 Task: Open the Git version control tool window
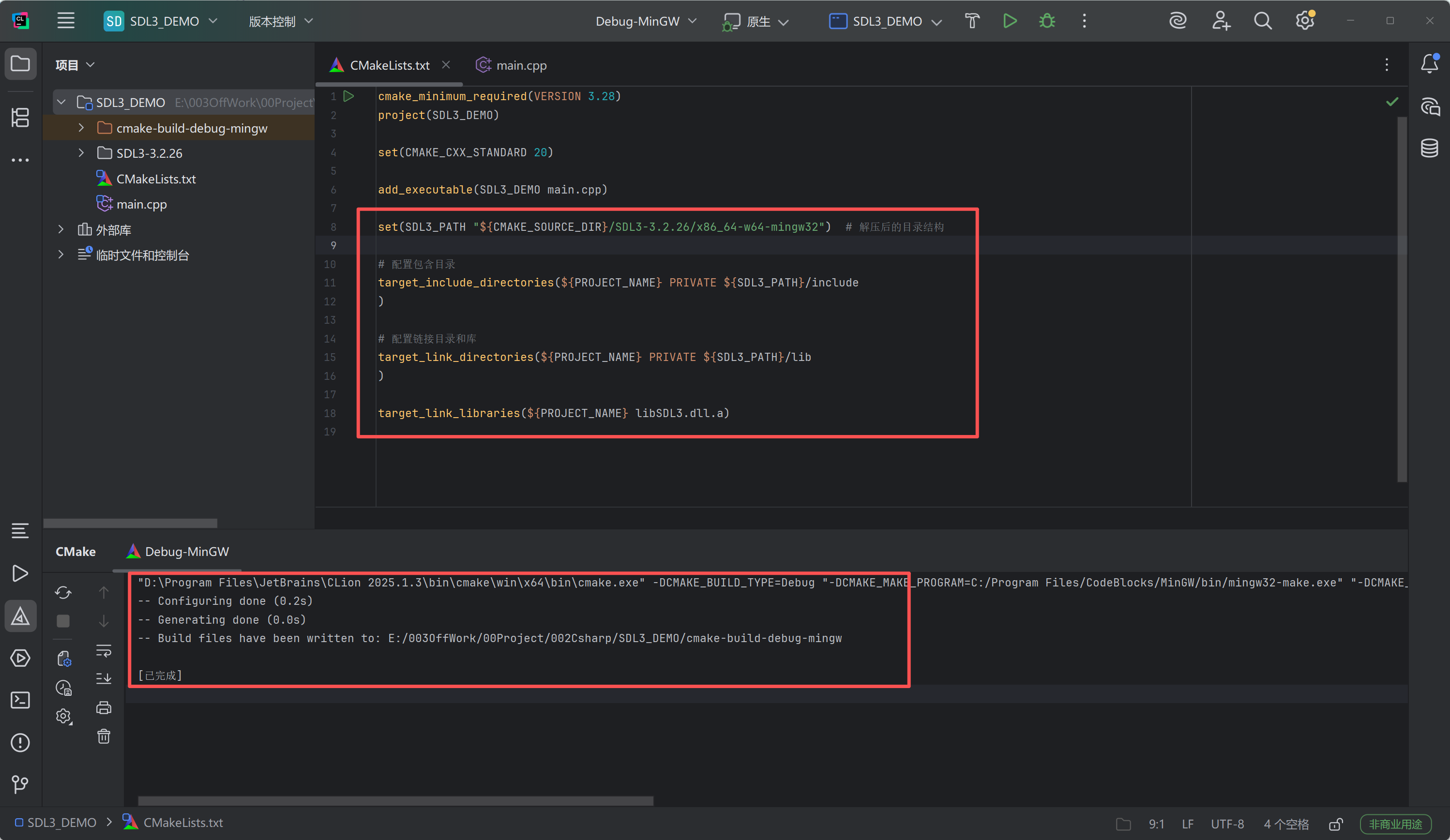click(x=20, y=784)
